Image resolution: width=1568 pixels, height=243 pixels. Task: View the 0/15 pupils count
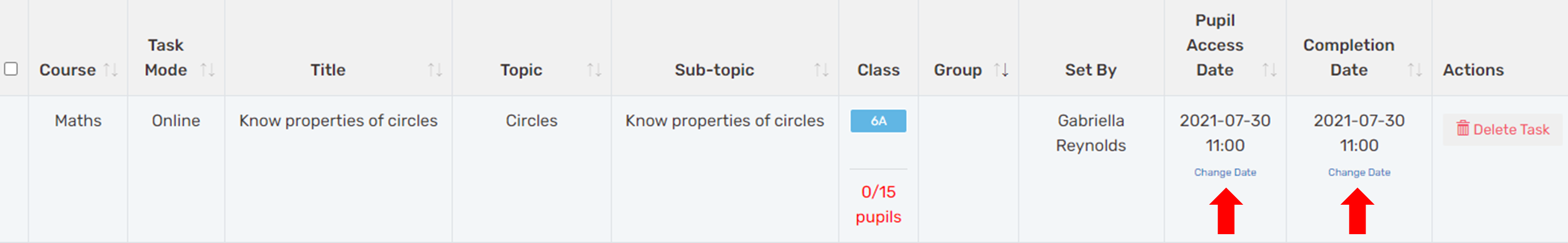(x=878, y=205)
